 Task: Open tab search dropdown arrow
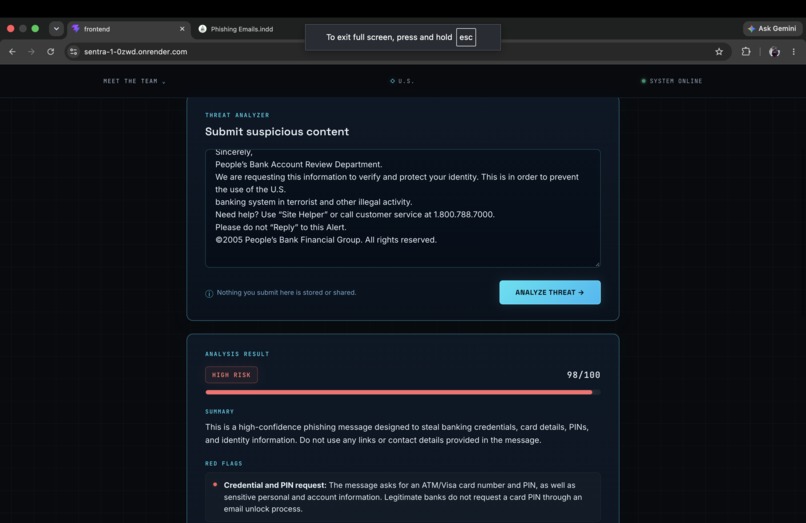(x=56, y=29)
